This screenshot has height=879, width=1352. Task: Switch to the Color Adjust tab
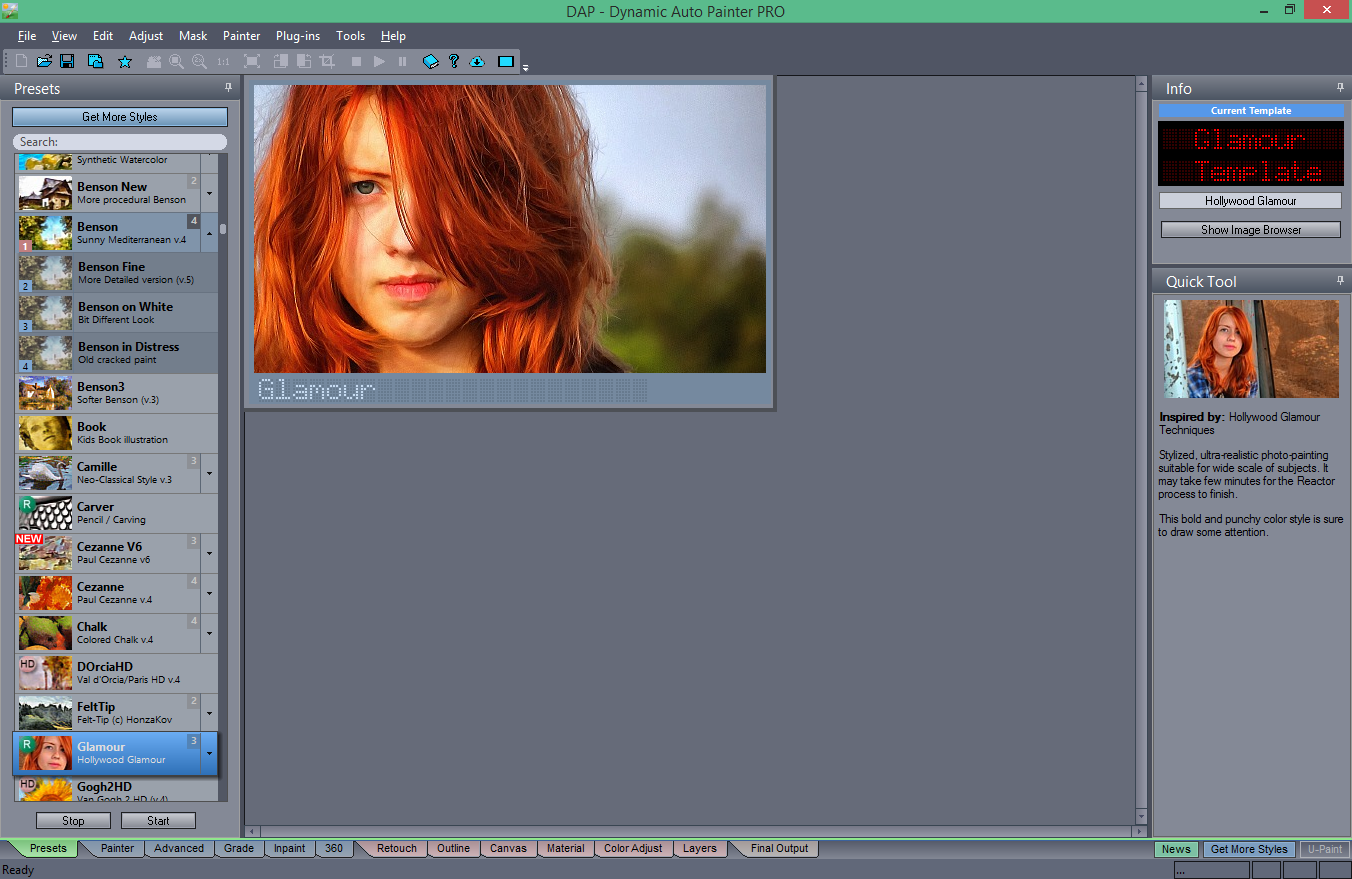tap(633, 848)
